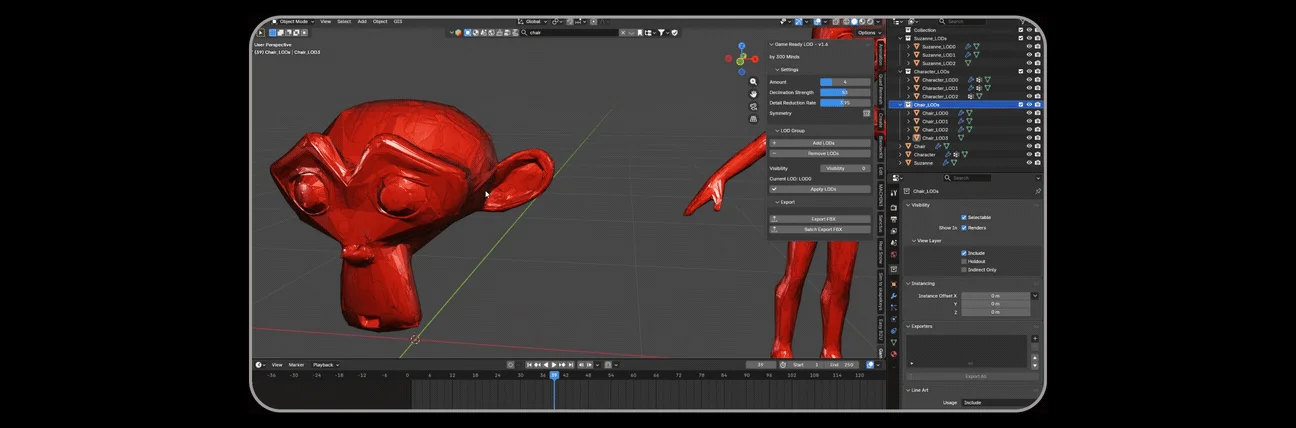Select Suzanne_LOD0 in the outliner

tap(938, 47)
